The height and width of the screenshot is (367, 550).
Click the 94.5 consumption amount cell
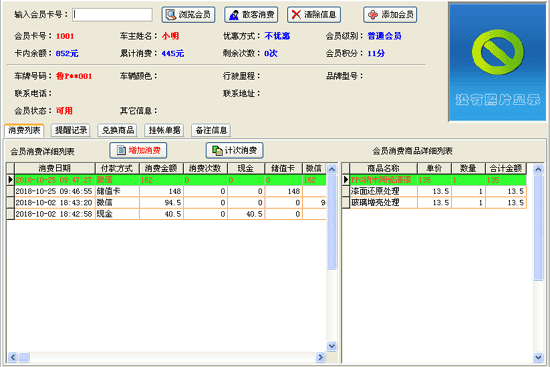coord(161,202)
